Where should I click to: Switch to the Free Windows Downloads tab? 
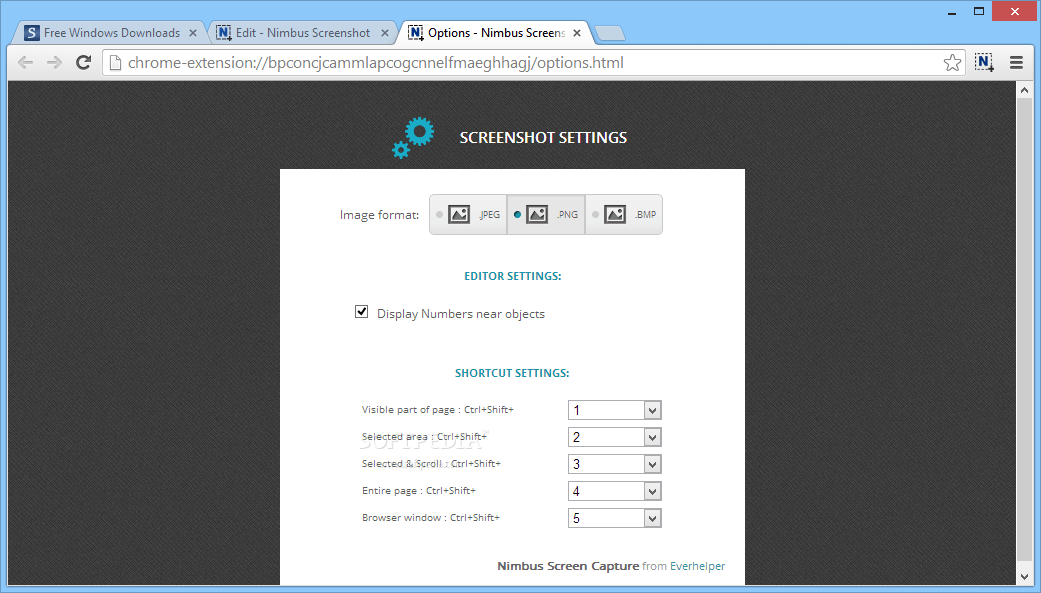tap(110, 33)
